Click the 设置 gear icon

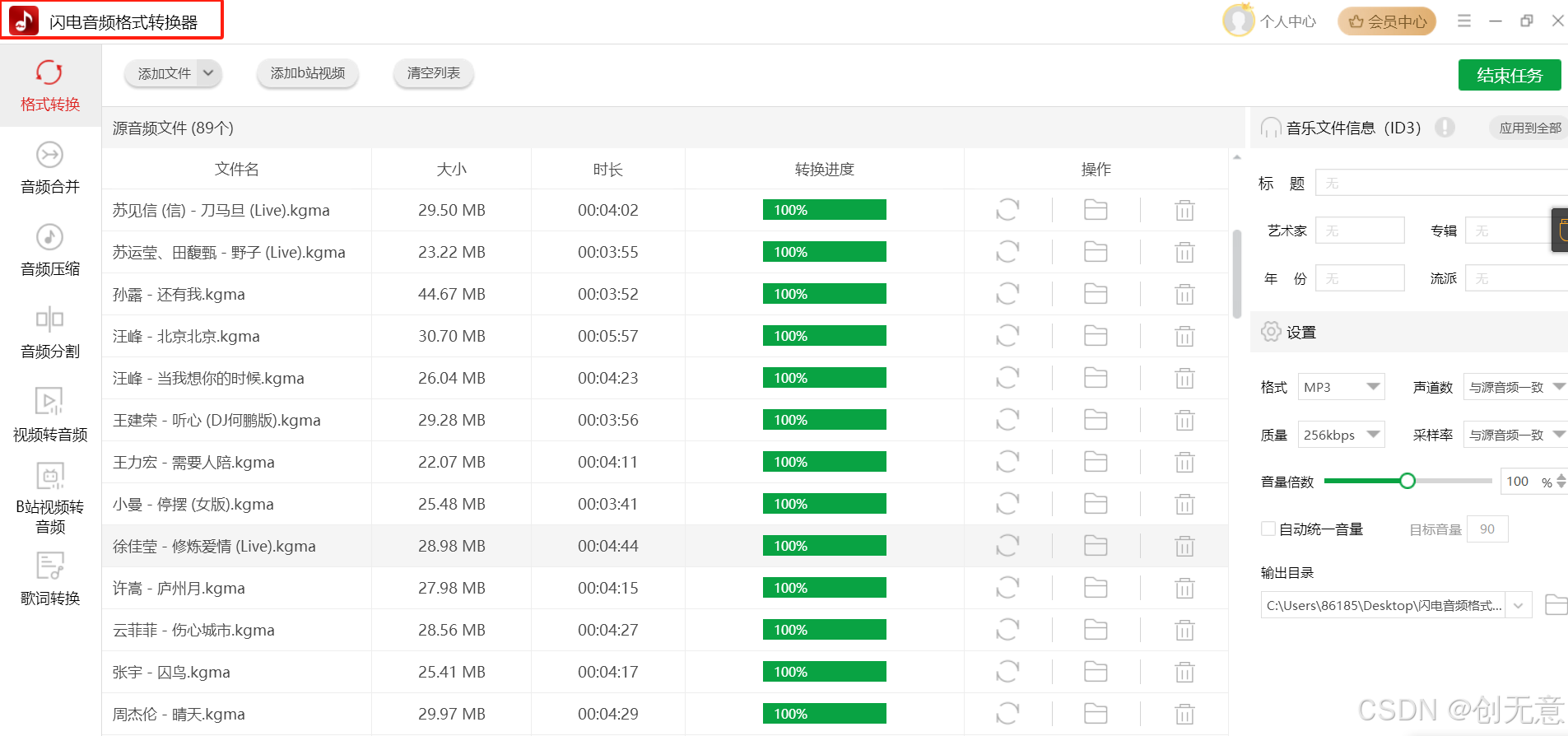pos(1271,332)
